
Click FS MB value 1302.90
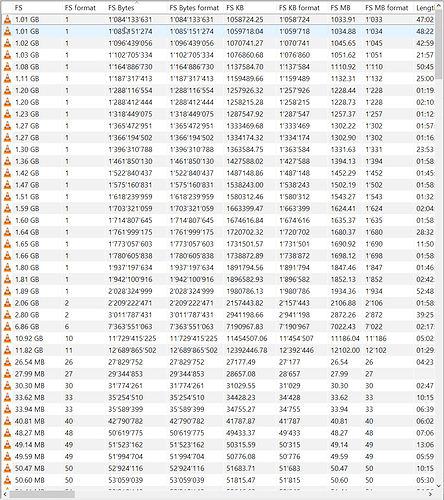(x=343, y=138)
